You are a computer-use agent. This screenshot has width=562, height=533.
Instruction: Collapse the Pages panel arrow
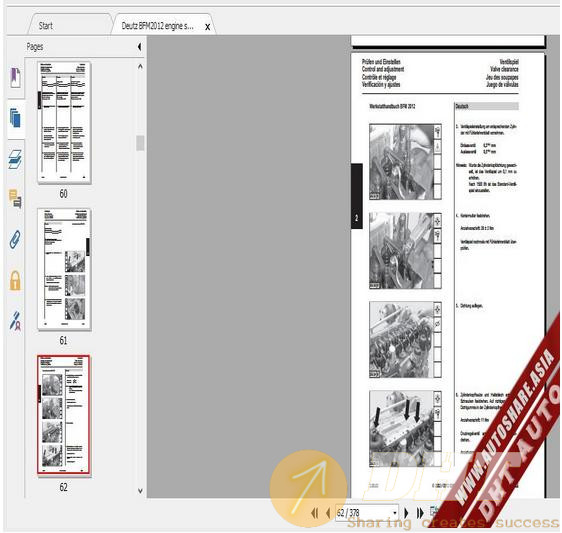click(139, 47)
